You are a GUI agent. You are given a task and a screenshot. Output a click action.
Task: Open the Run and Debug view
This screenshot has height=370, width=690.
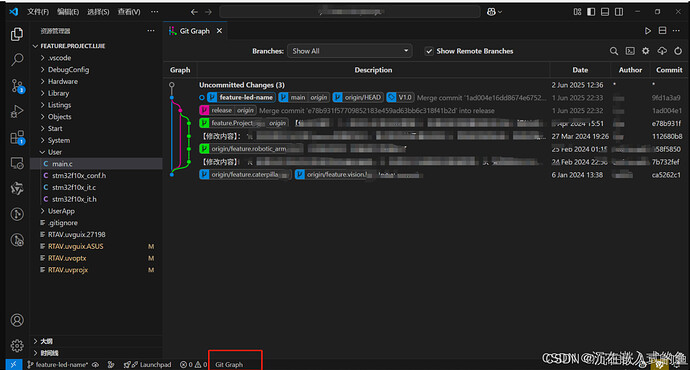click(17, 111)
